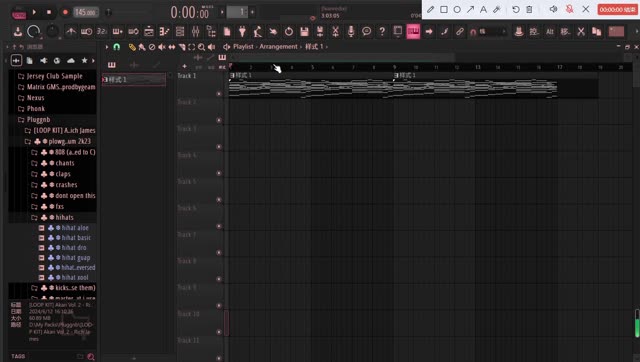Click the microphone recording icon in toolbar
This screenshot has width=640, height=362.
pos(351,31)
